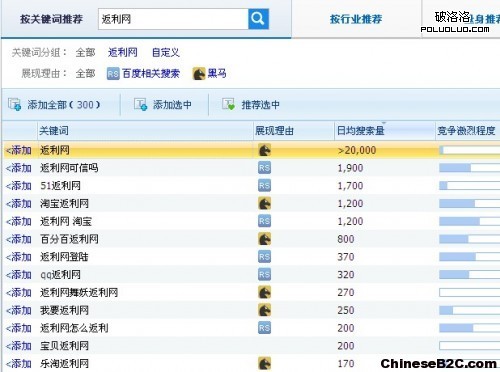500x372 pixels.
Task: Click the RS icon in the 返利网登陆 row
Action: pyautogui.click(x=264, y=257)
